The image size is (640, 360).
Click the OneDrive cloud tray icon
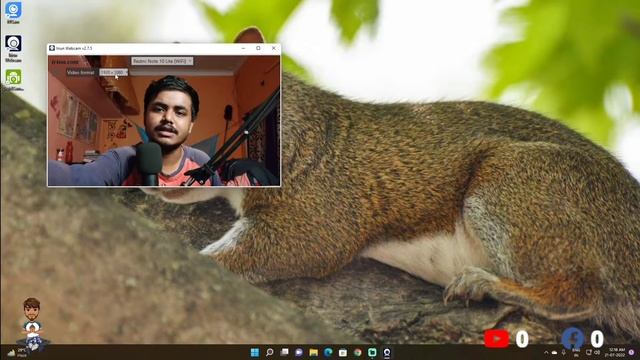pos(554,352)
